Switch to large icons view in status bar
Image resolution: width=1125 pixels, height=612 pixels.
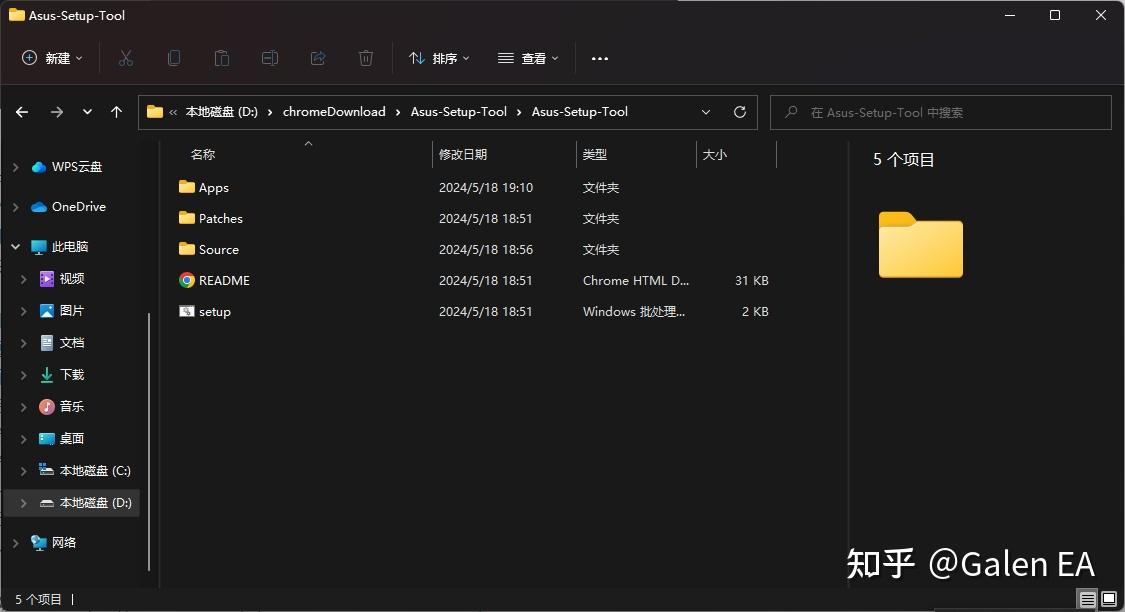tap(1109, 599)
